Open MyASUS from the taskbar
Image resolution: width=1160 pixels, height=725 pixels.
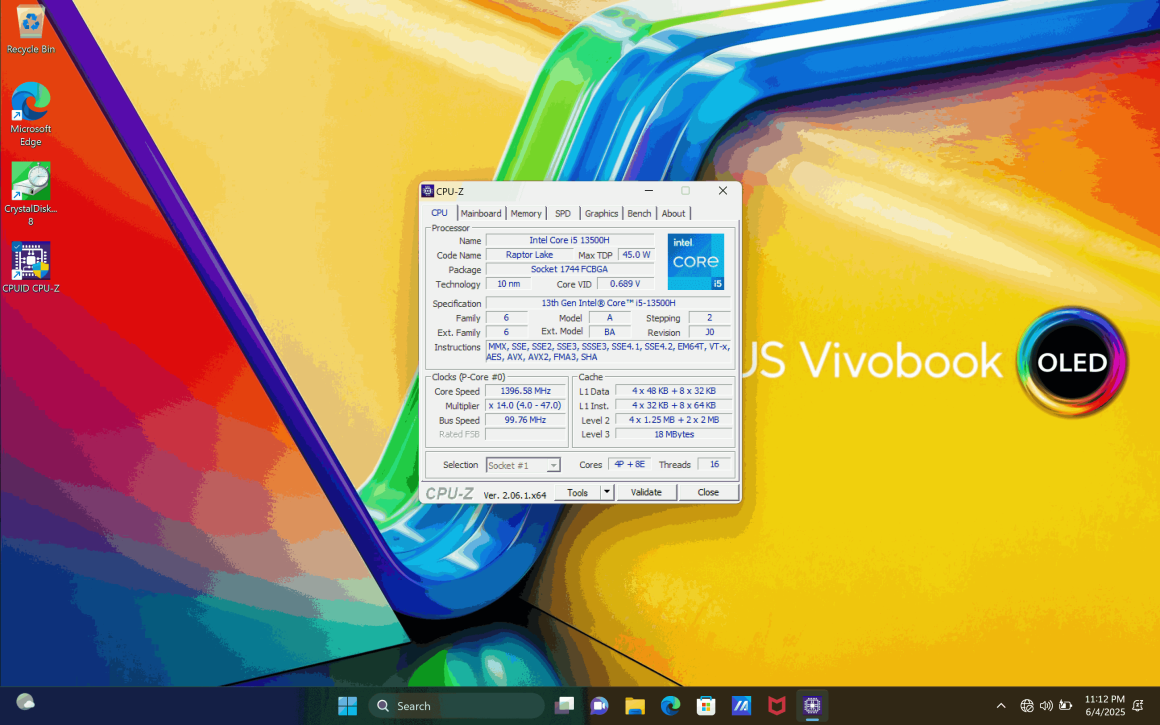[x=741, y=705]
